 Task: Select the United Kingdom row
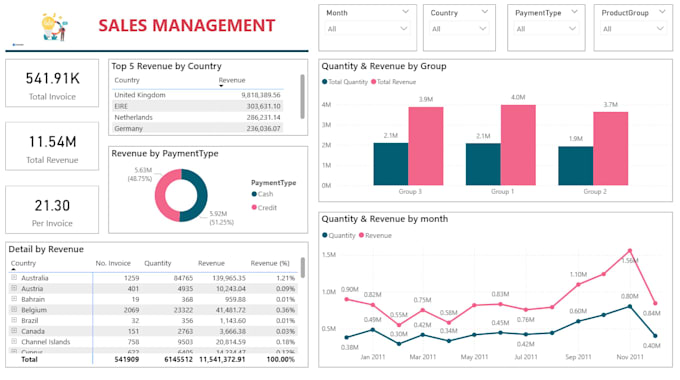click(x=197, y=95)
